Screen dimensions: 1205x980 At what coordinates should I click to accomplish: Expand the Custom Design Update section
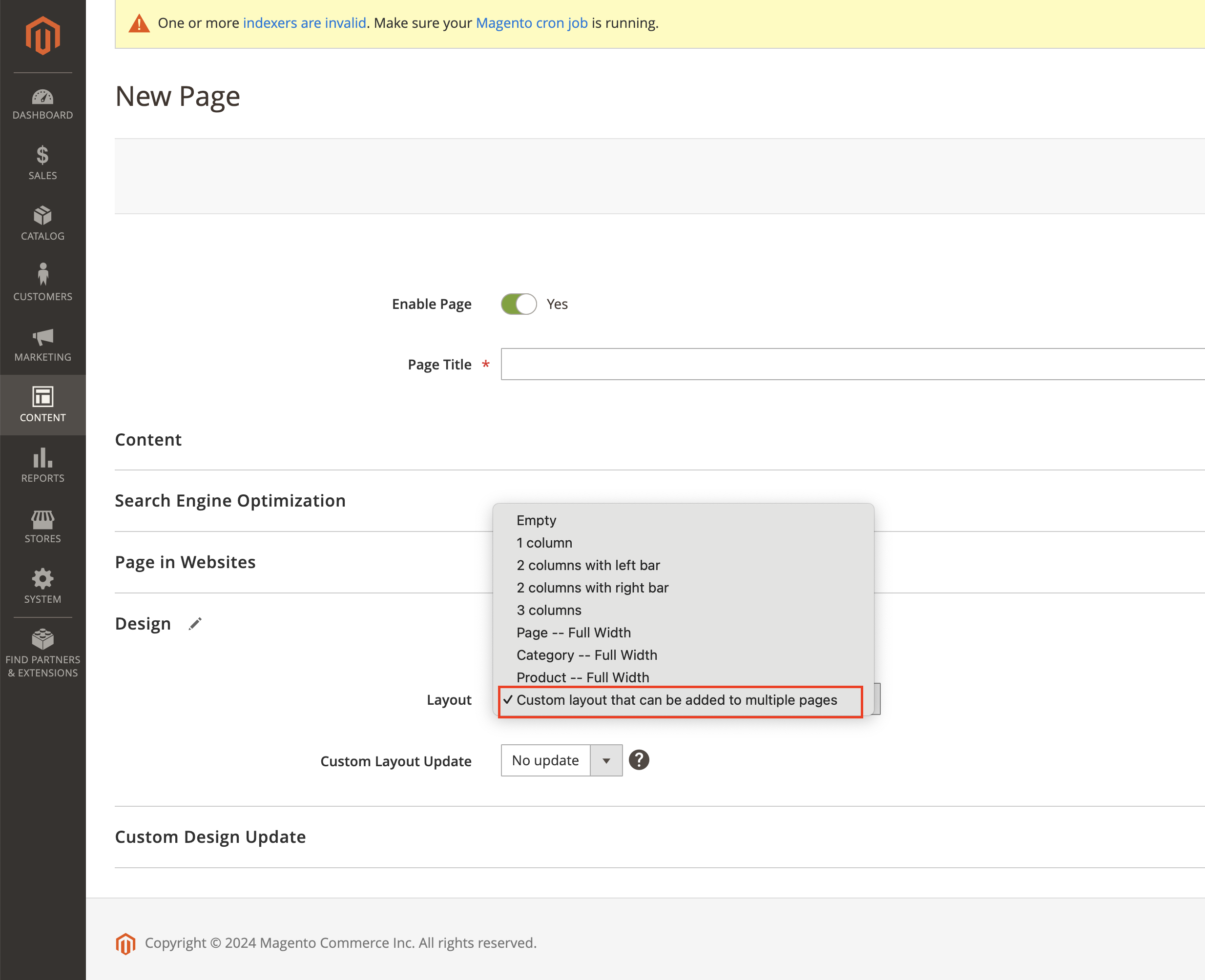point(210,837)
